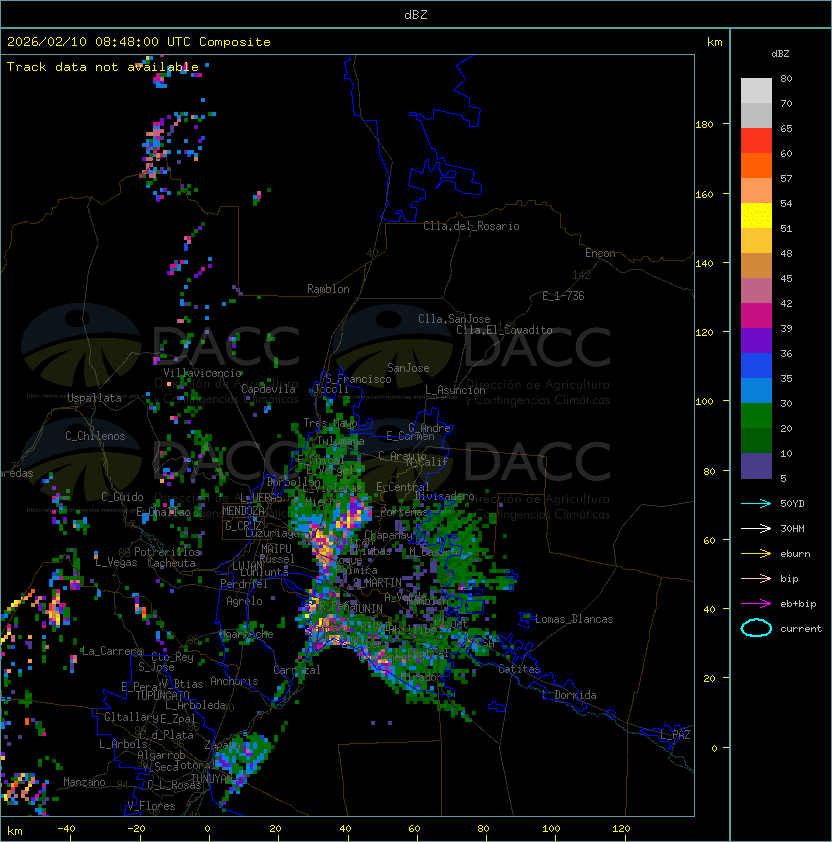Click the 'km' label at the bottom-left corner
Screen dimensions: 832x842
(x=15, y=831)
